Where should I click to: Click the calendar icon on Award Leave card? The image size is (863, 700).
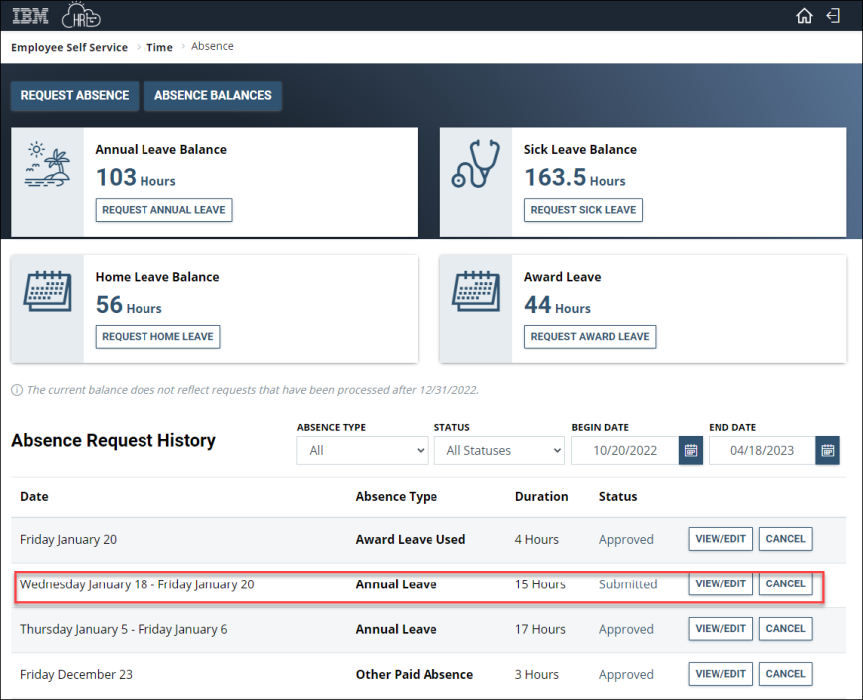(475, 293)
